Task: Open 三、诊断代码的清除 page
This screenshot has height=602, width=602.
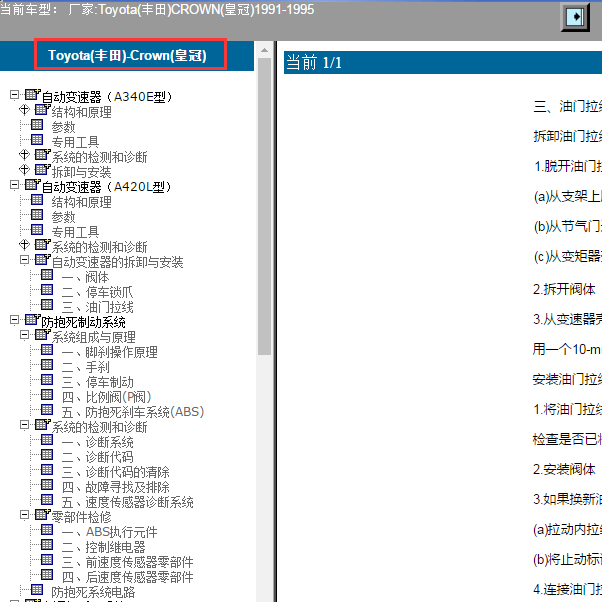Action: pyautogui.click(x=116, y=472)
